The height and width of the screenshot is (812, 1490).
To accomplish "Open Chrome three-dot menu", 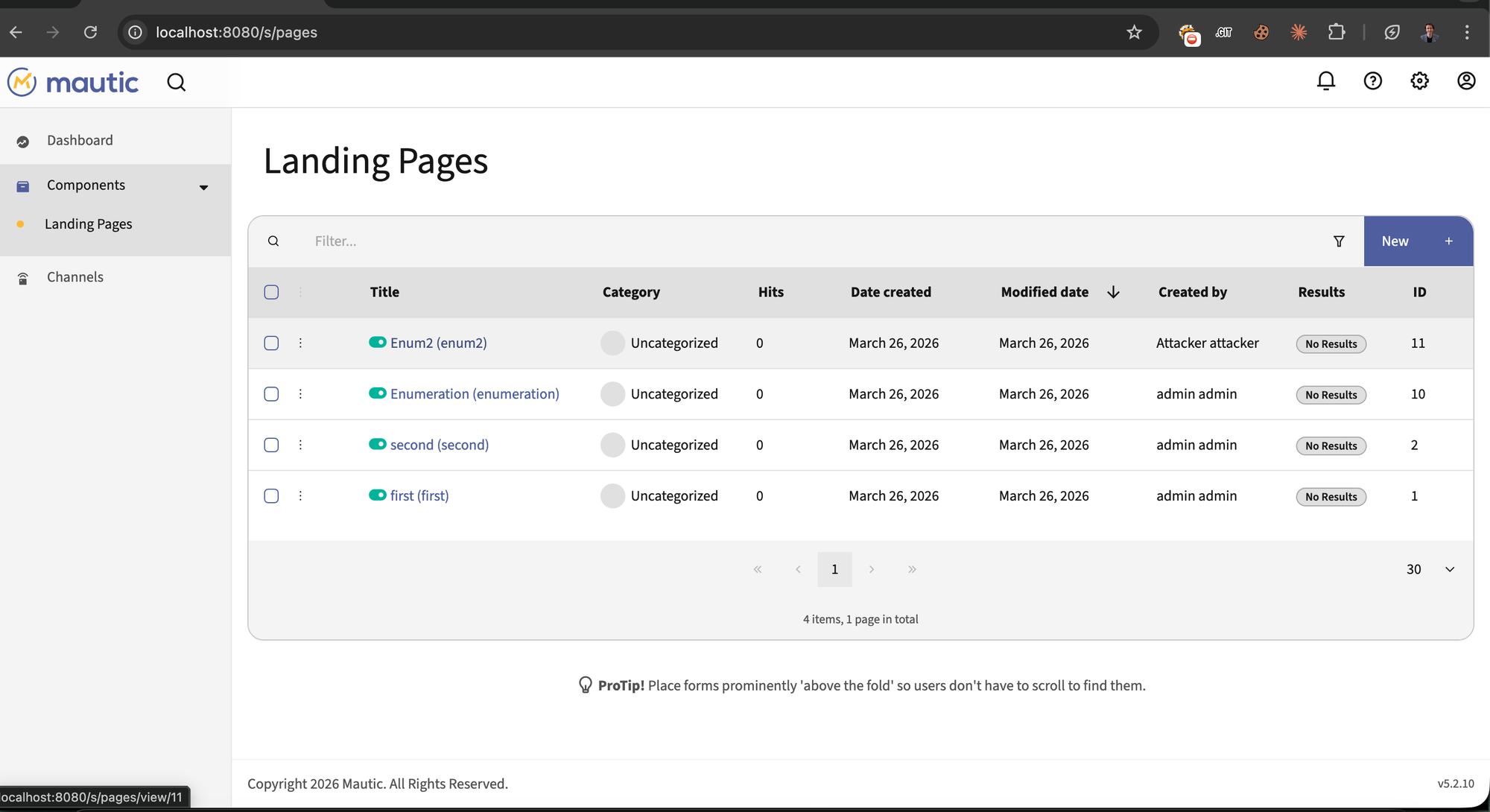I will tap(1467, 32).
